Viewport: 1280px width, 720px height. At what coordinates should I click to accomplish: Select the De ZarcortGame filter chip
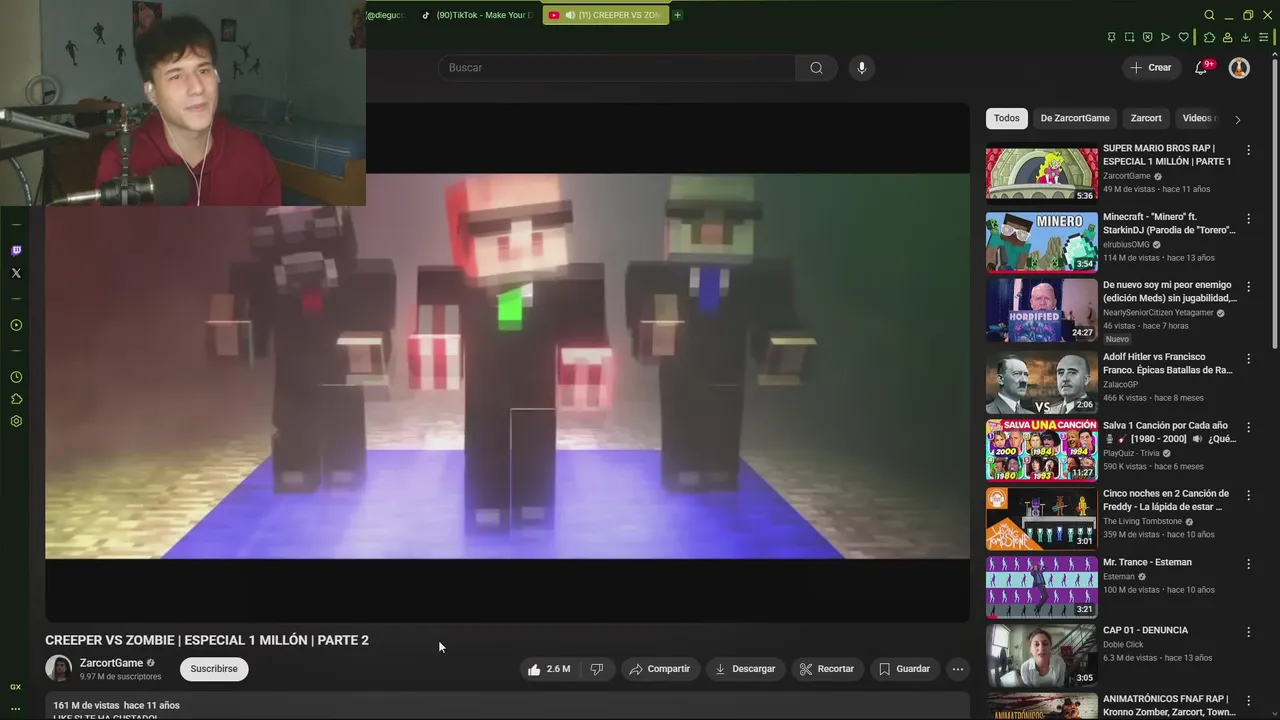click(1075, 118)
